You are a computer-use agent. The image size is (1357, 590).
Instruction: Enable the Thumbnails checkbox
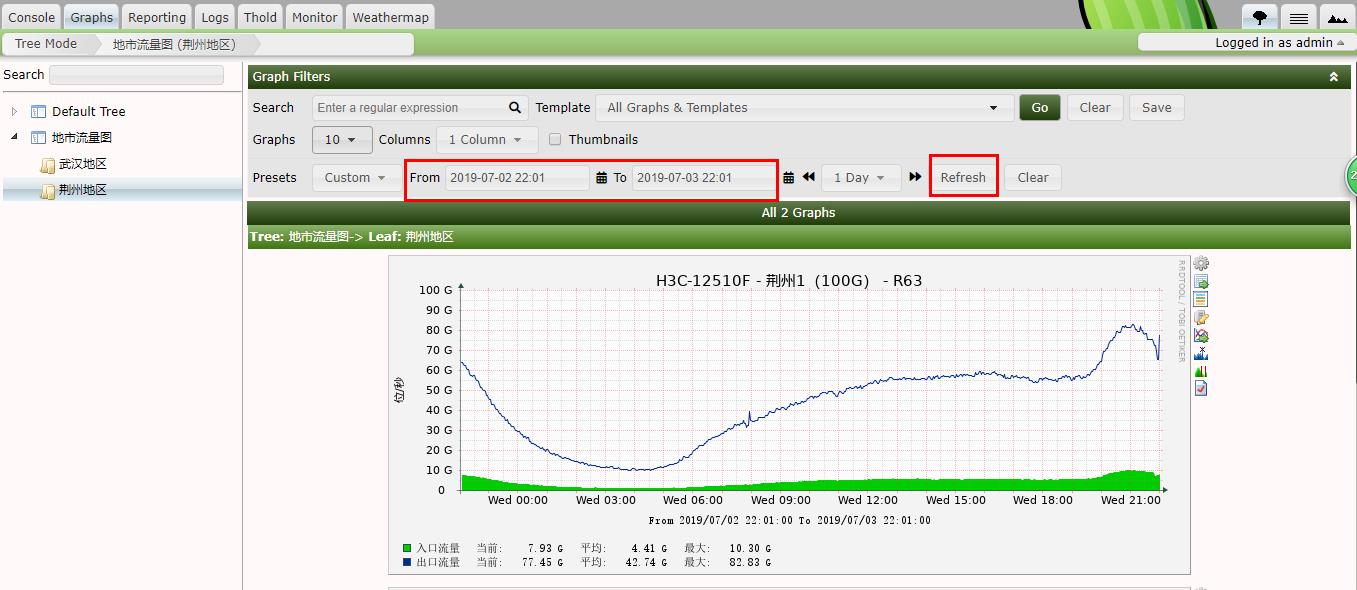(555, 140)
